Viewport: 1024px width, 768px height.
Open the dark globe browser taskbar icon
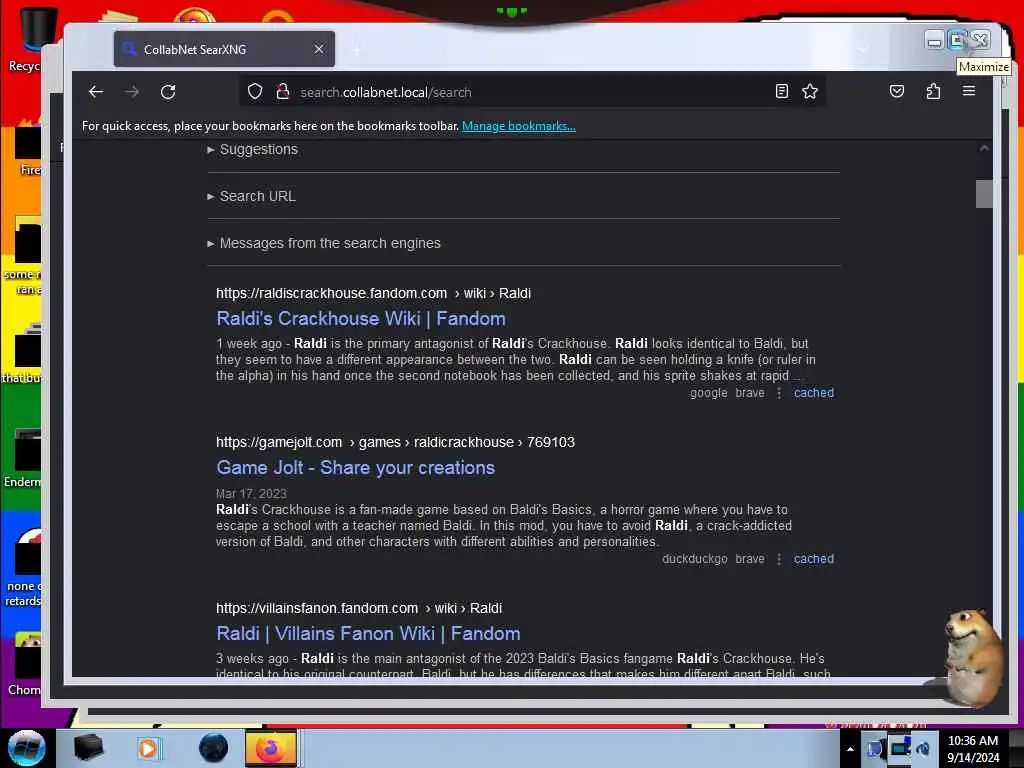coord(213,748)
